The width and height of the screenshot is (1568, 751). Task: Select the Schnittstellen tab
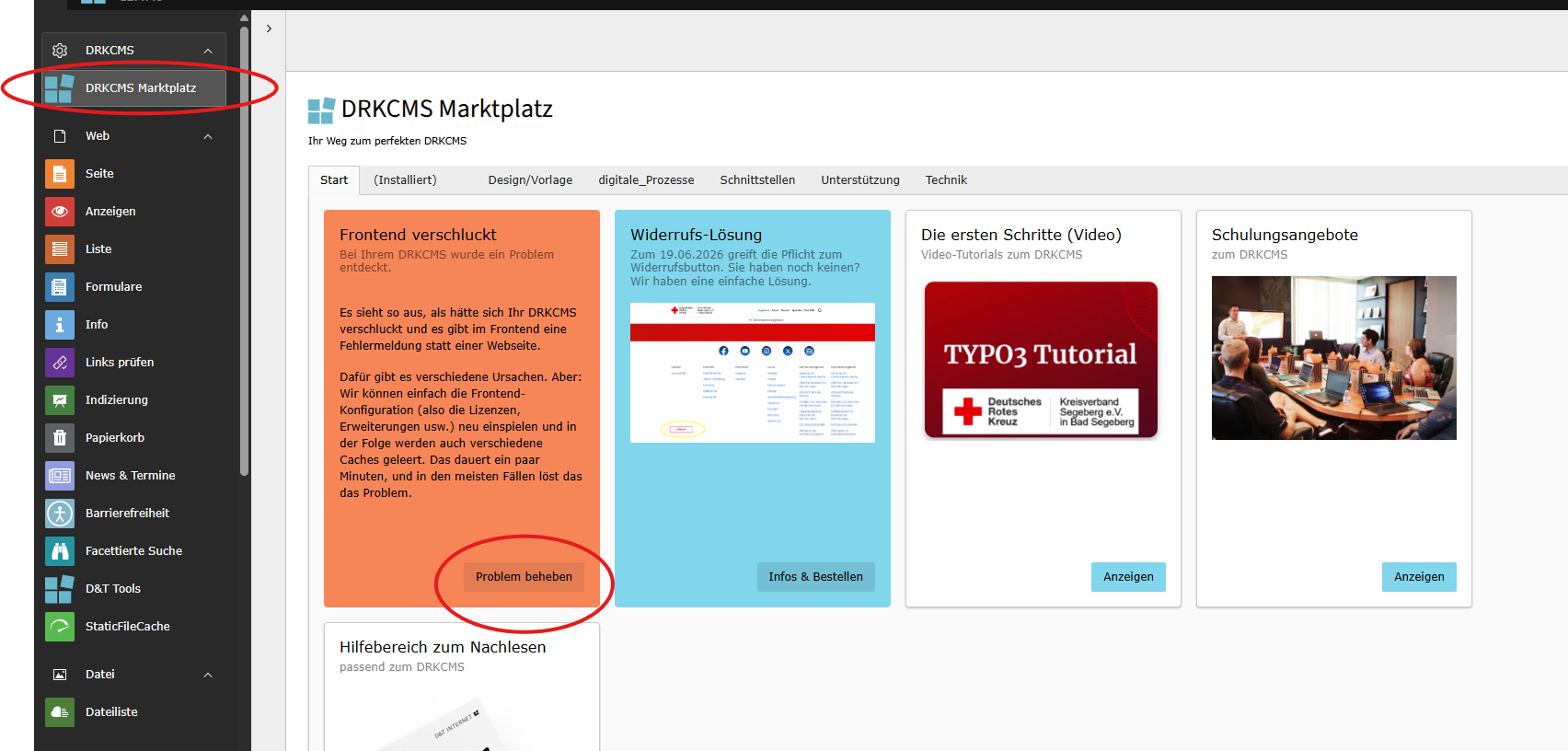[757, 180]
